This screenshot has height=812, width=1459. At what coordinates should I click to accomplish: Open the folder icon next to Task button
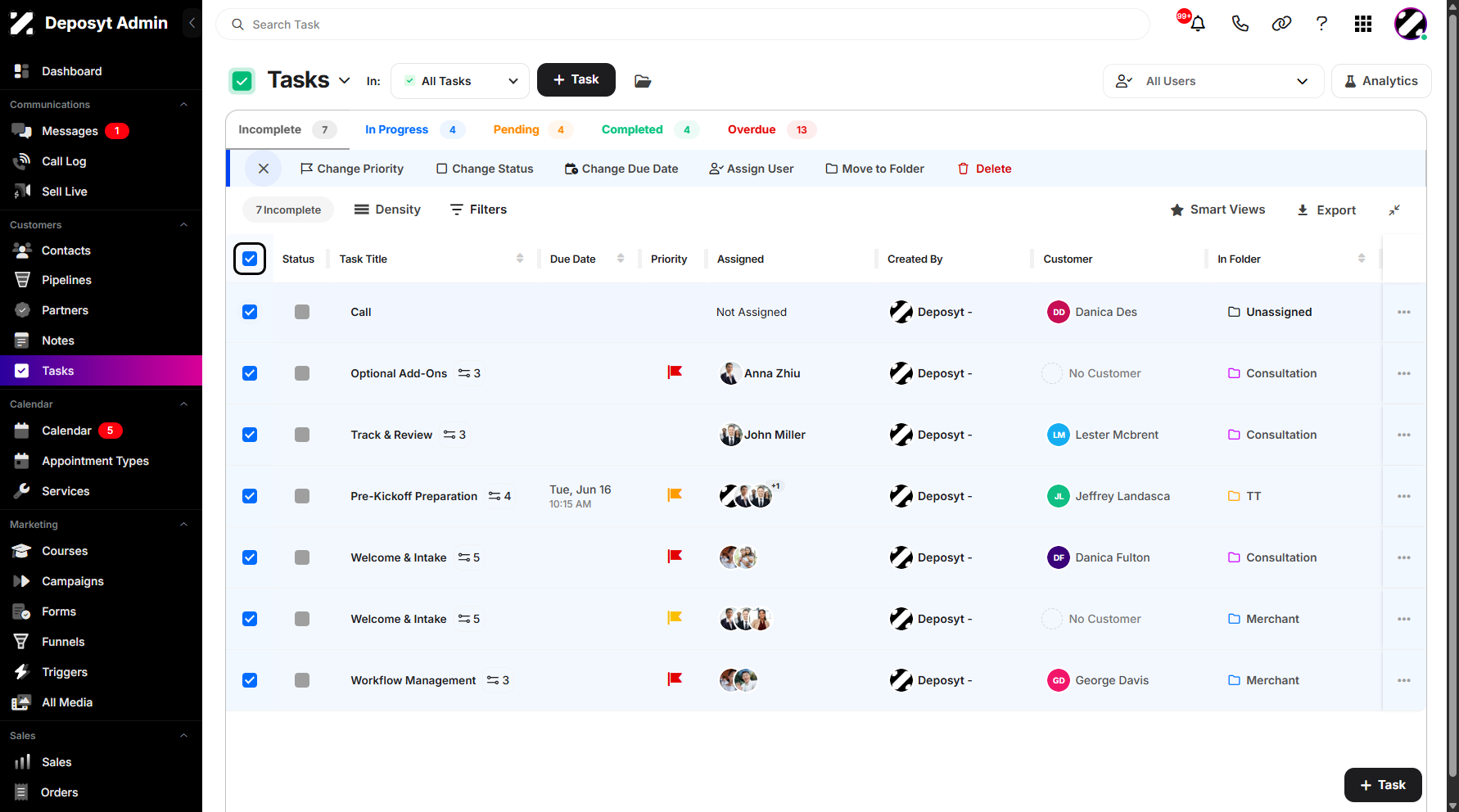[643, 80]
